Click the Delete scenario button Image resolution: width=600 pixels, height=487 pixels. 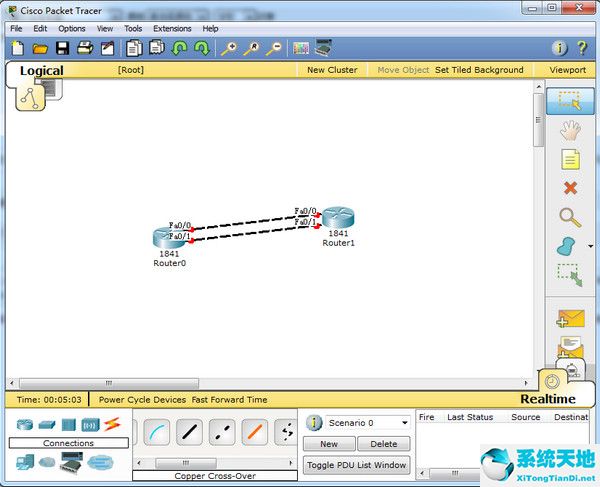(x=384, y=444)
